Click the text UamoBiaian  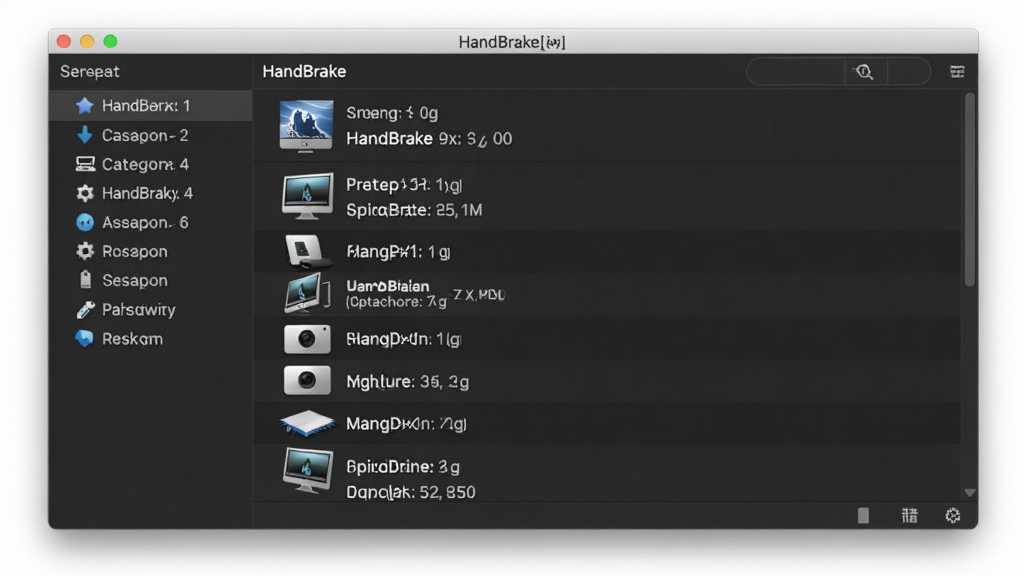point(388,286)
